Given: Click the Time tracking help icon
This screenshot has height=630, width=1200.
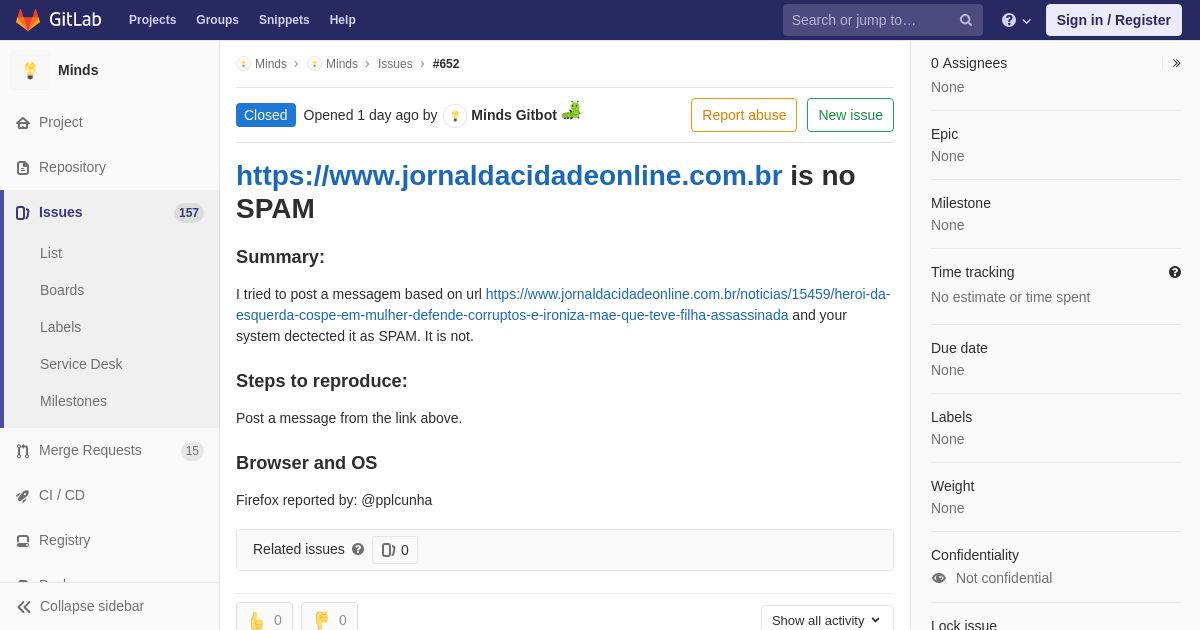Looking at the screenshot, I should 1175,272.
